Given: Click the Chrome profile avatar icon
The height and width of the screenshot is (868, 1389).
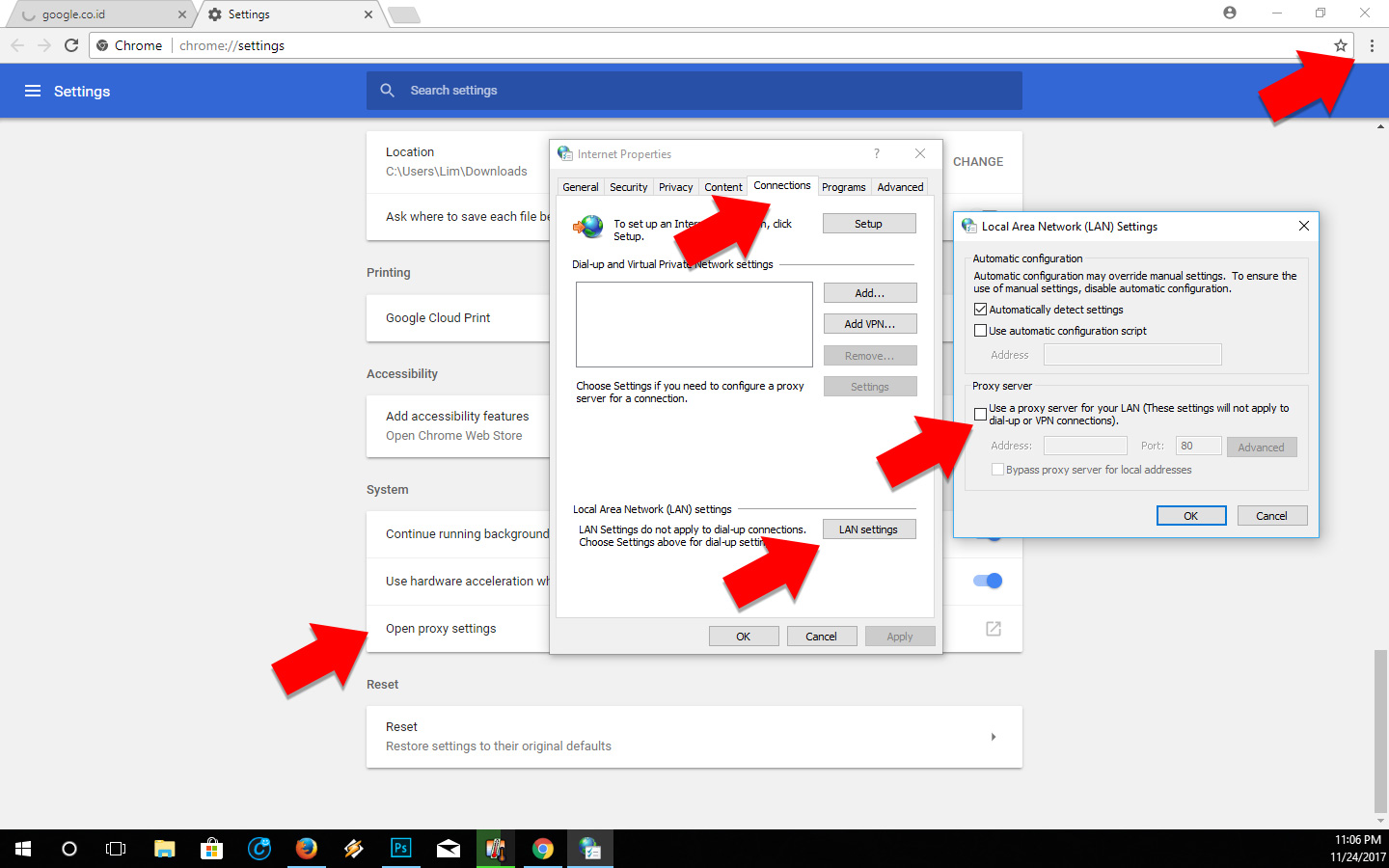Looking at the screenshot, I should click(x=1229, y=13).
